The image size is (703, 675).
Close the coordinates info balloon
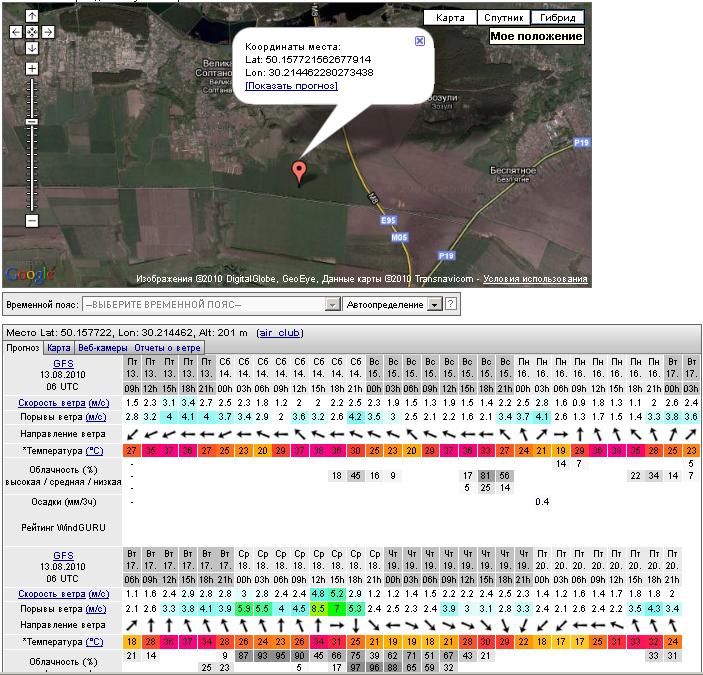point(419,41)
